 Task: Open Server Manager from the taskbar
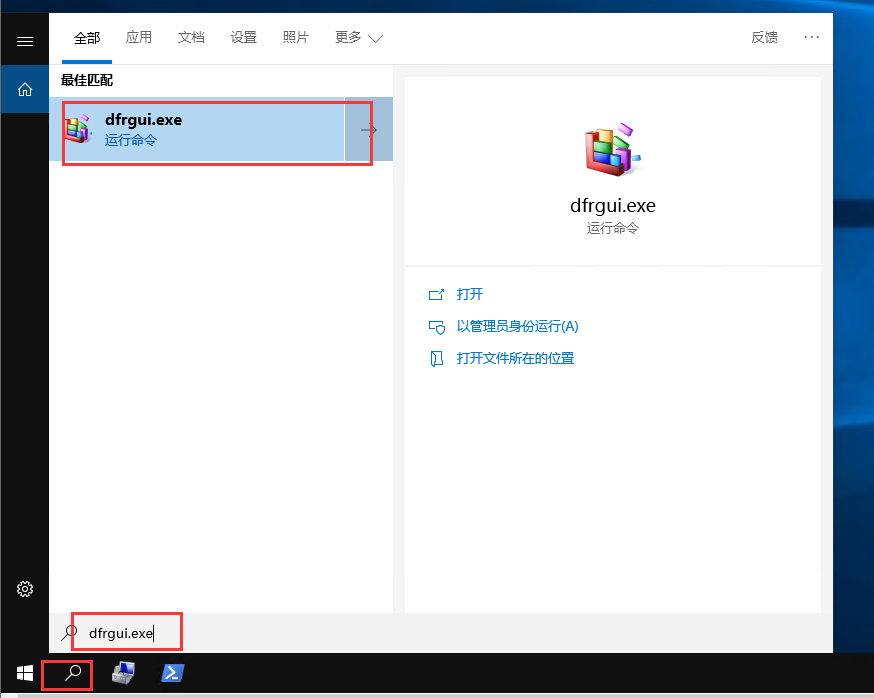(123, 674)
